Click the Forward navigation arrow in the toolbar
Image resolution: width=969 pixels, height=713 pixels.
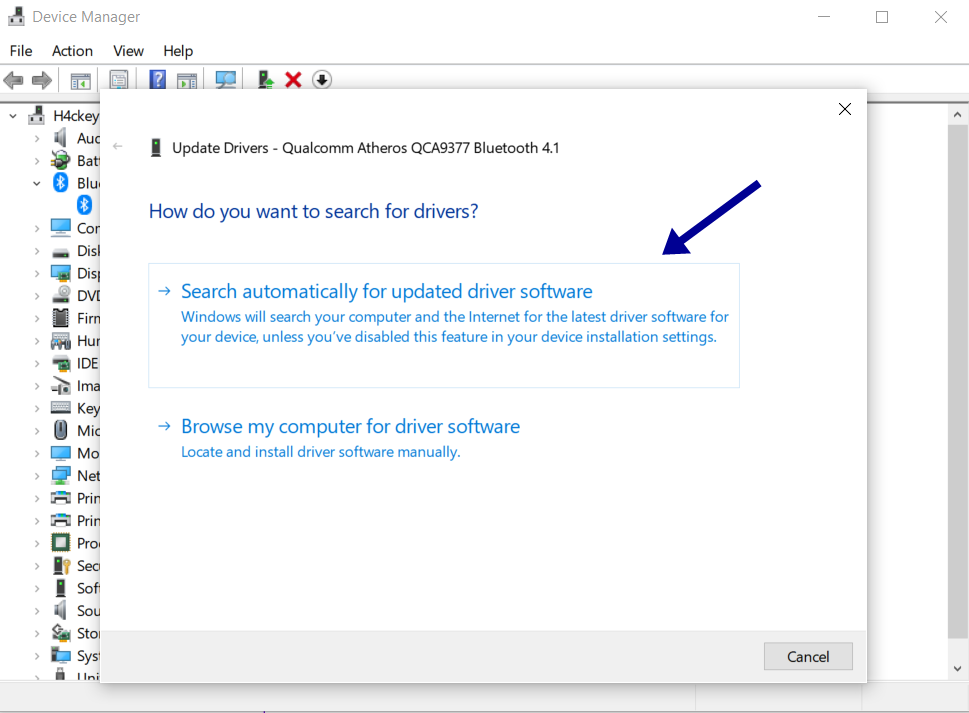[x=42, y=80]
